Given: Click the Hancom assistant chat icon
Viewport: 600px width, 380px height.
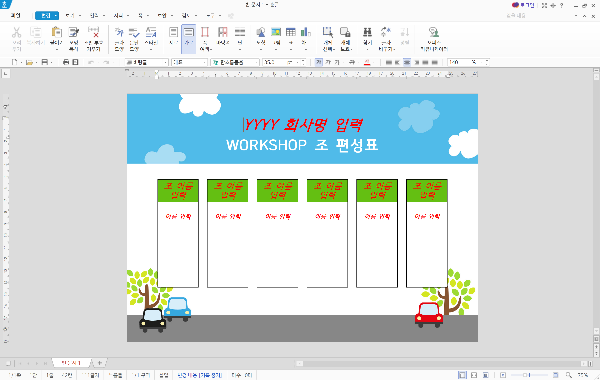Looking at the screenshot, I should tap(434, 33).
